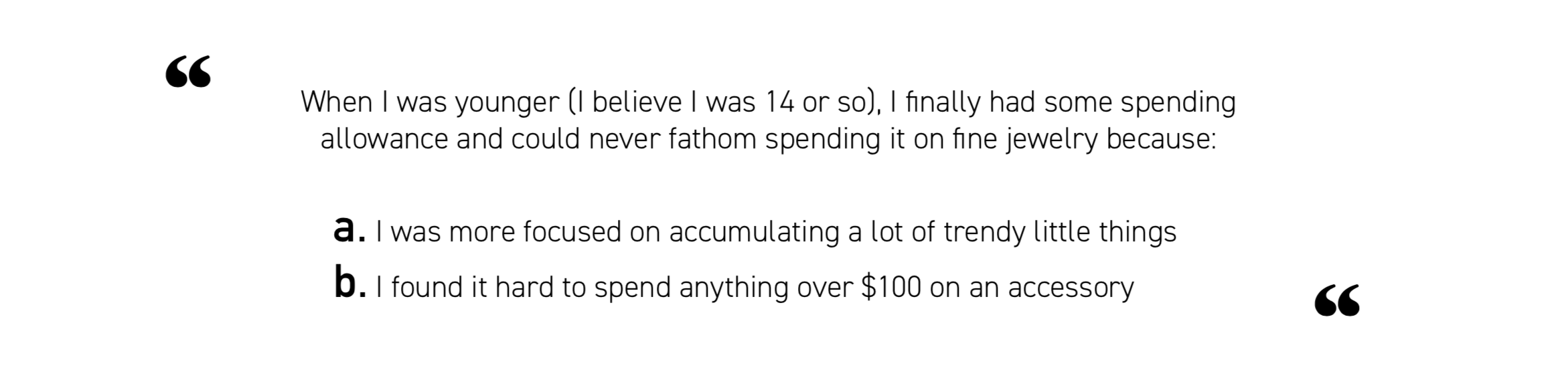Click the word "focused" in option a
This screenshot has height=384, width=1568.
click(x=572, y=232)
